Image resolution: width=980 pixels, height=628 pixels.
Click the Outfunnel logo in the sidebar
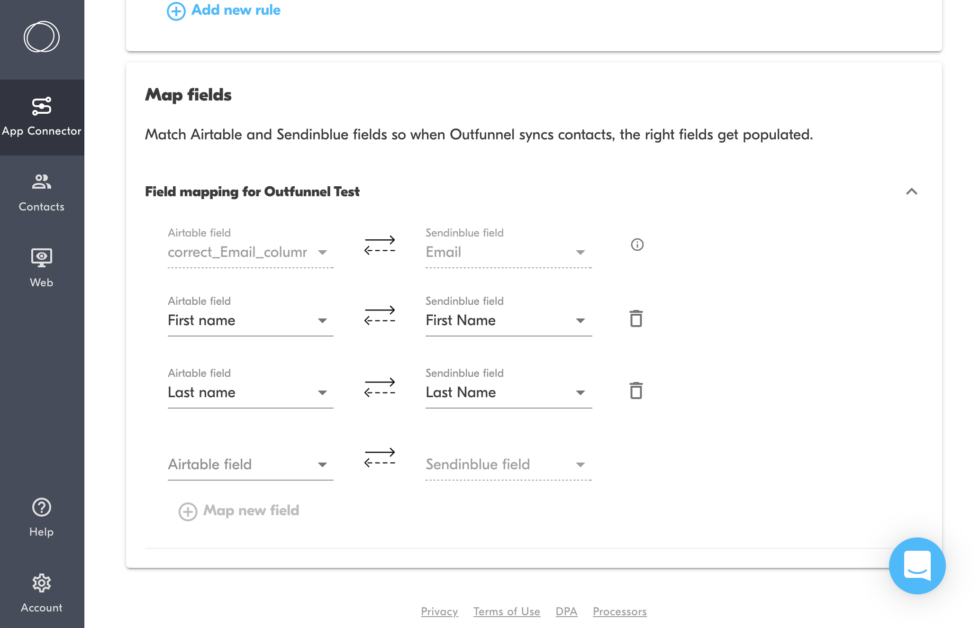click(x=41, y=36)
